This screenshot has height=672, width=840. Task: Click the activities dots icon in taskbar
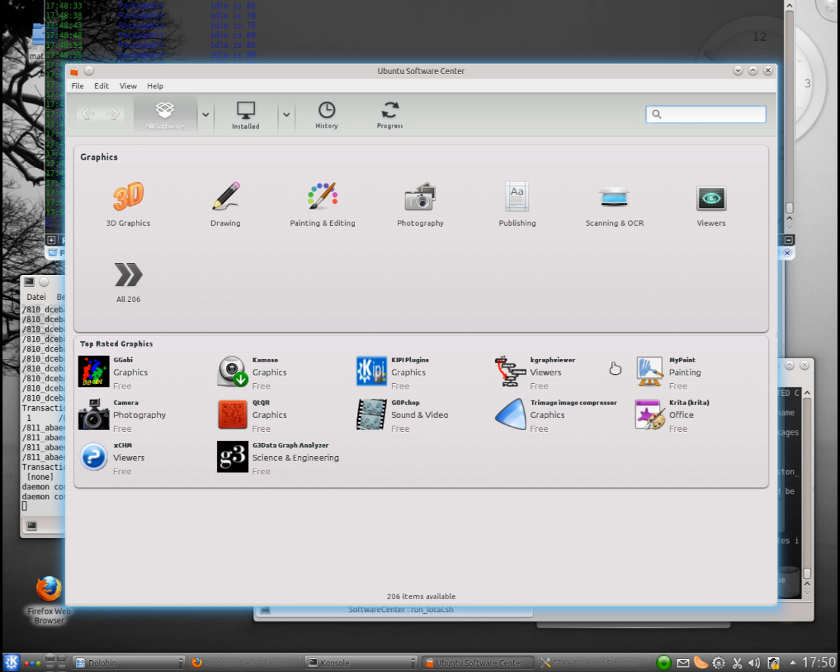point(32,663)
